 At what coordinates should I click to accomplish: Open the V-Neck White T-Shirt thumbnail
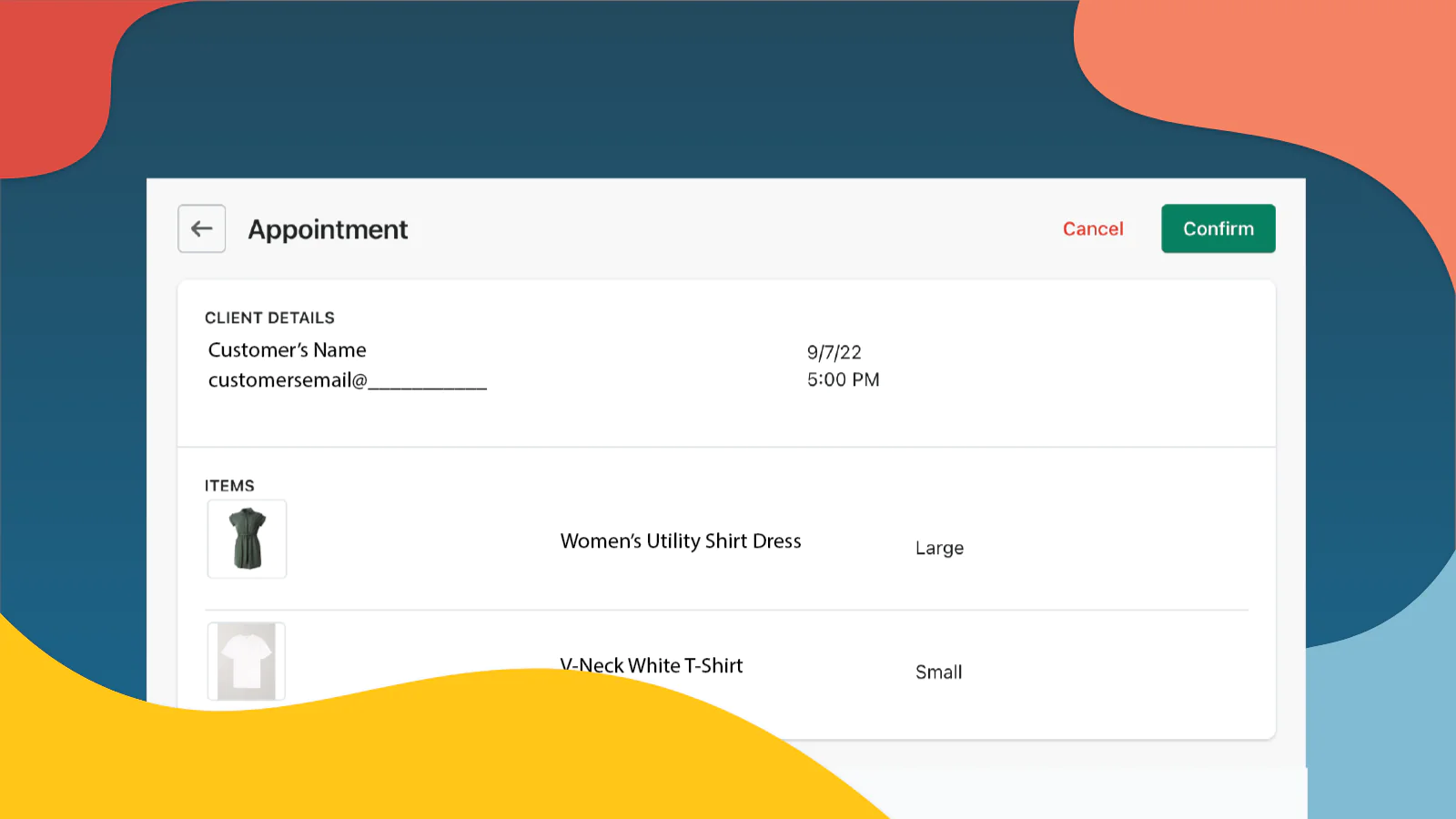click(247, 662)
